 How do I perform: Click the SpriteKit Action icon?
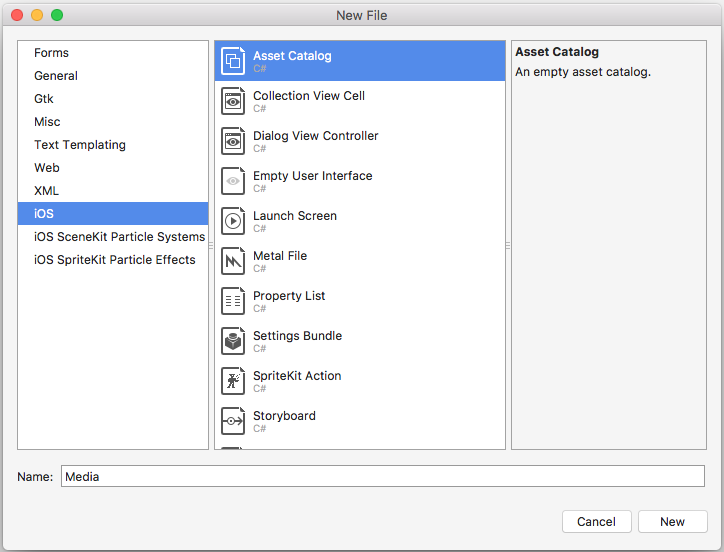[233, 381]
